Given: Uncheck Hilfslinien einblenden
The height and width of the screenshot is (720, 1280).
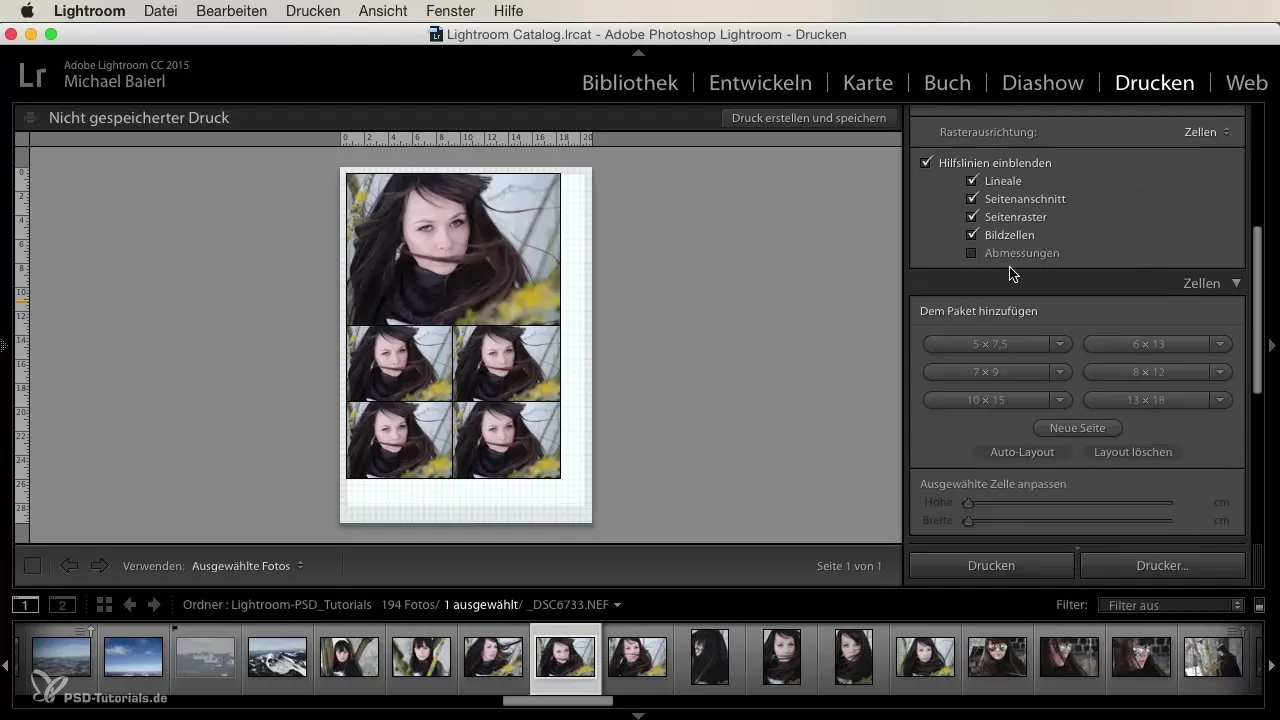Looking at the screenshot, I should pyautogui.click(x=926, y=162).
